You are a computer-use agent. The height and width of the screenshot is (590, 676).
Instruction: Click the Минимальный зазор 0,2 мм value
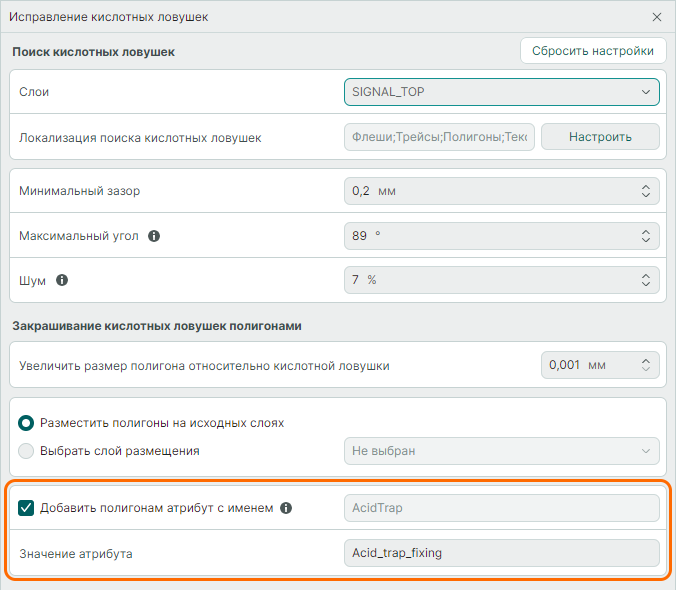coord(490,191)
